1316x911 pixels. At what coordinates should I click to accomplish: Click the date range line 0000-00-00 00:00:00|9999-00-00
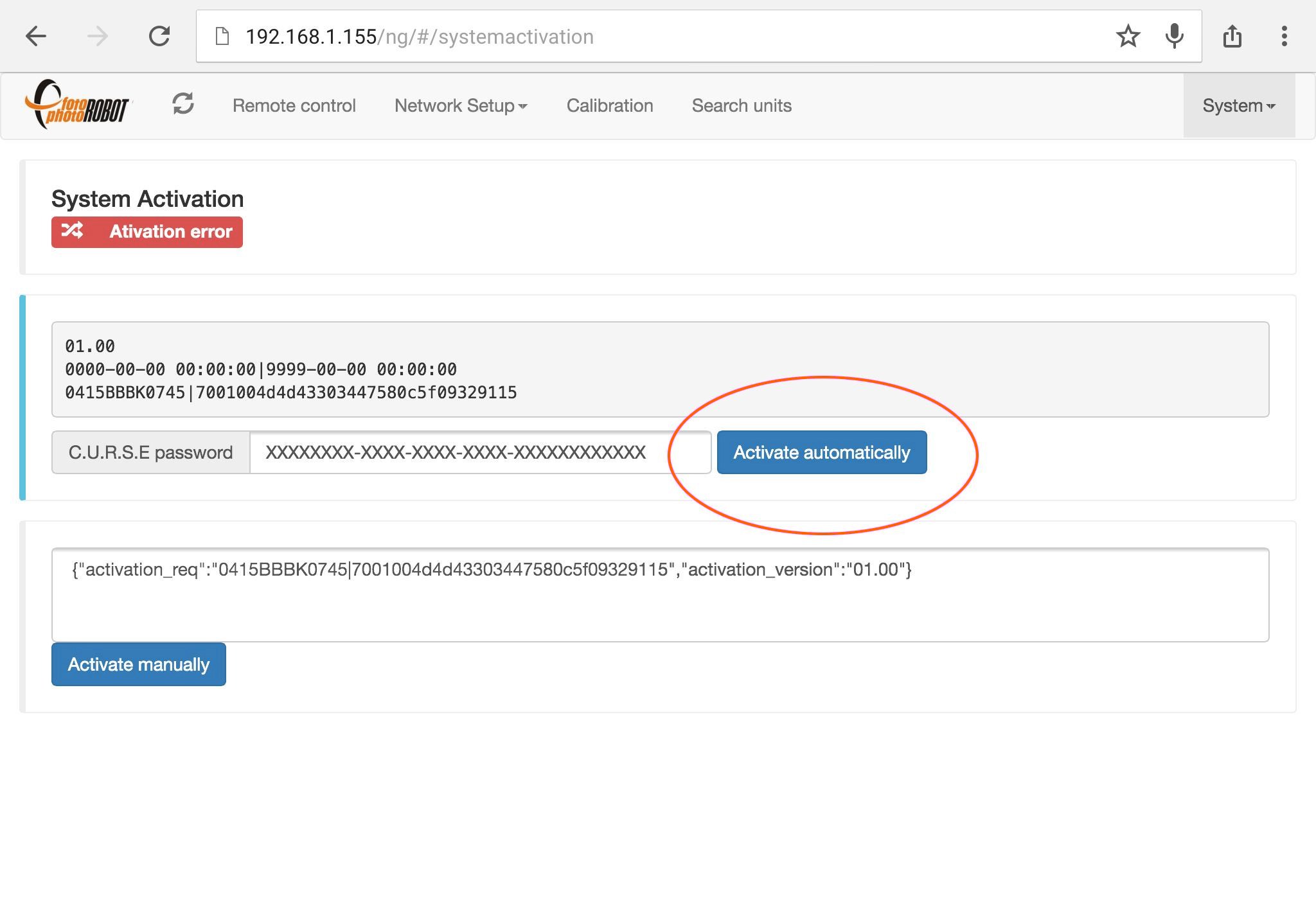[261, 369]
